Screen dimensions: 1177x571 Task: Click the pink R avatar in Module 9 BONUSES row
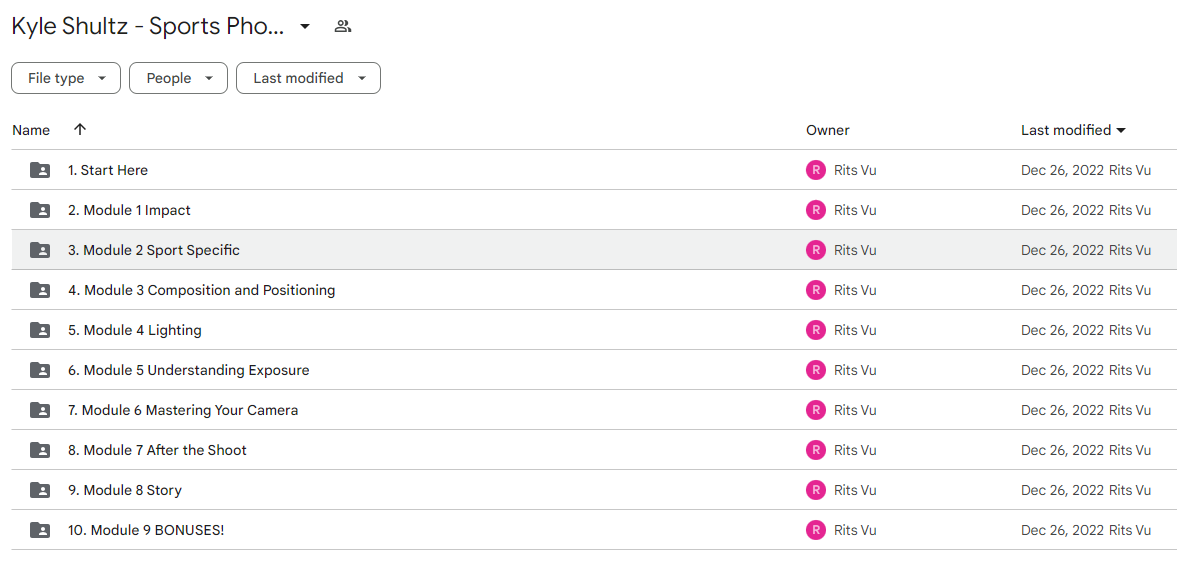(x=815, y=530)
